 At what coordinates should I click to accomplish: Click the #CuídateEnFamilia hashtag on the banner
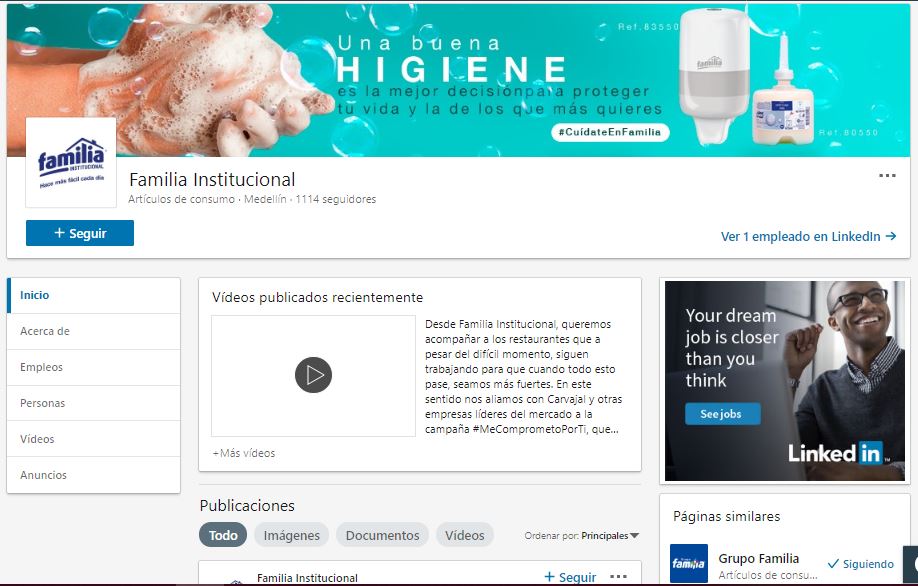[610, 132]
